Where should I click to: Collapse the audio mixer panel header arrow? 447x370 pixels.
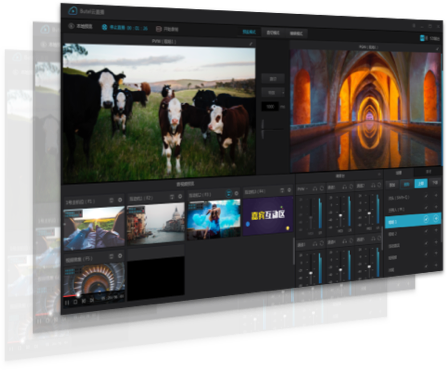[379, 174]
